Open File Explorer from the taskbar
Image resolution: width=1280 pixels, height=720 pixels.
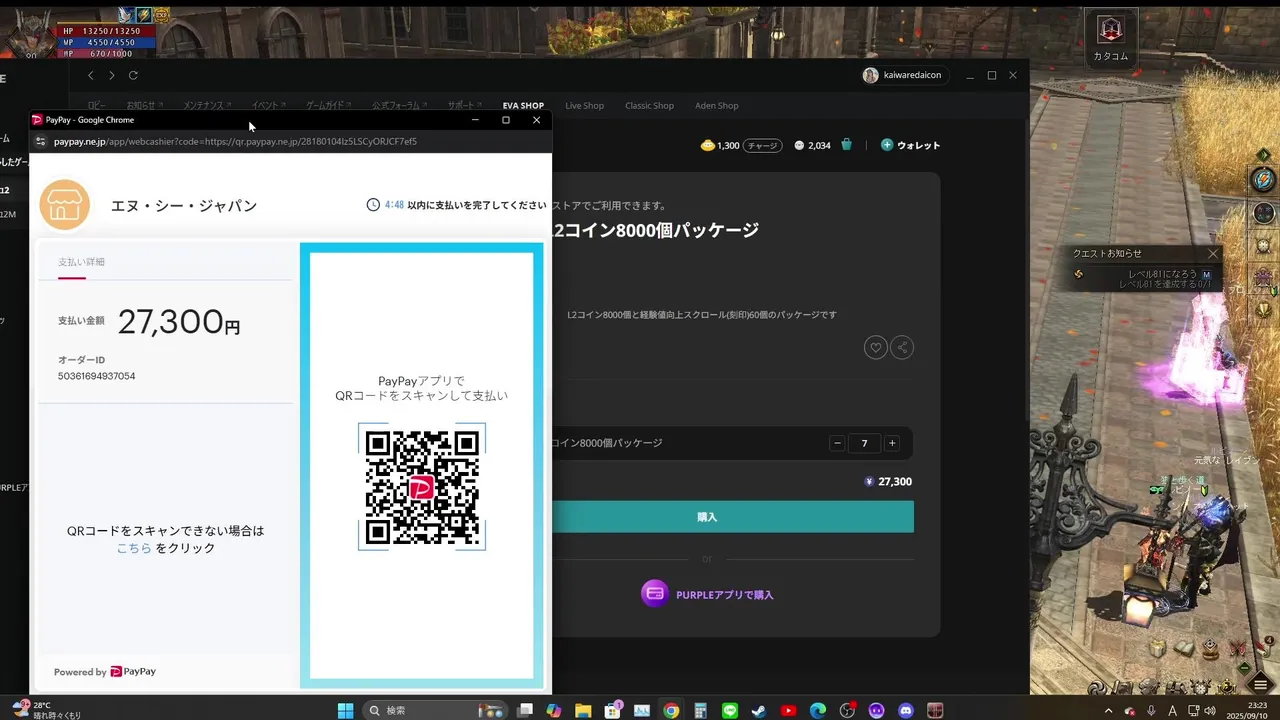point(583,710)
